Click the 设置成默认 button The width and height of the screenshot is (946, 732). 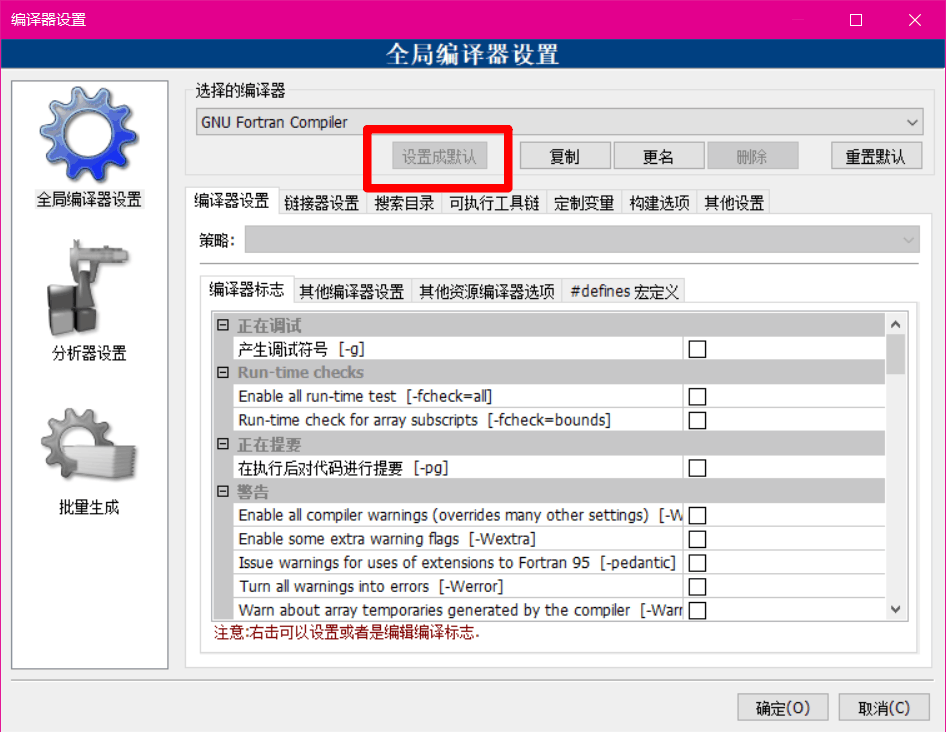click(x=439, y=156)
